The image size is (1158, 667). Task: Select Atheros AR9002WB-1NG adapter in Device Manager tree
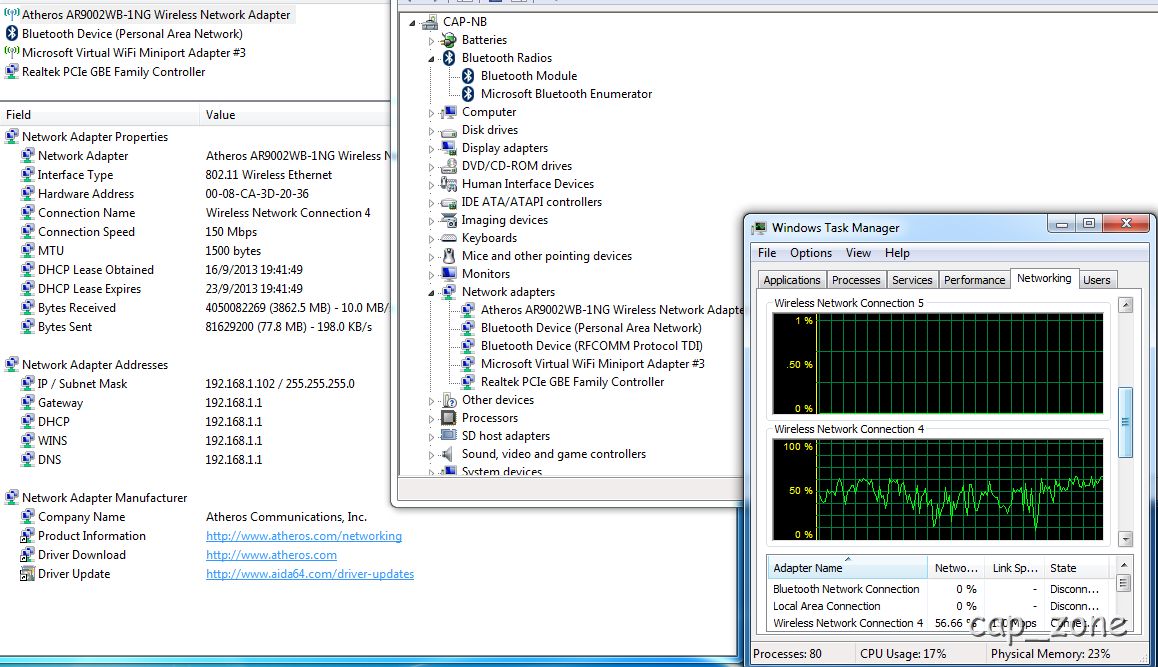click(x=611, y=309)
